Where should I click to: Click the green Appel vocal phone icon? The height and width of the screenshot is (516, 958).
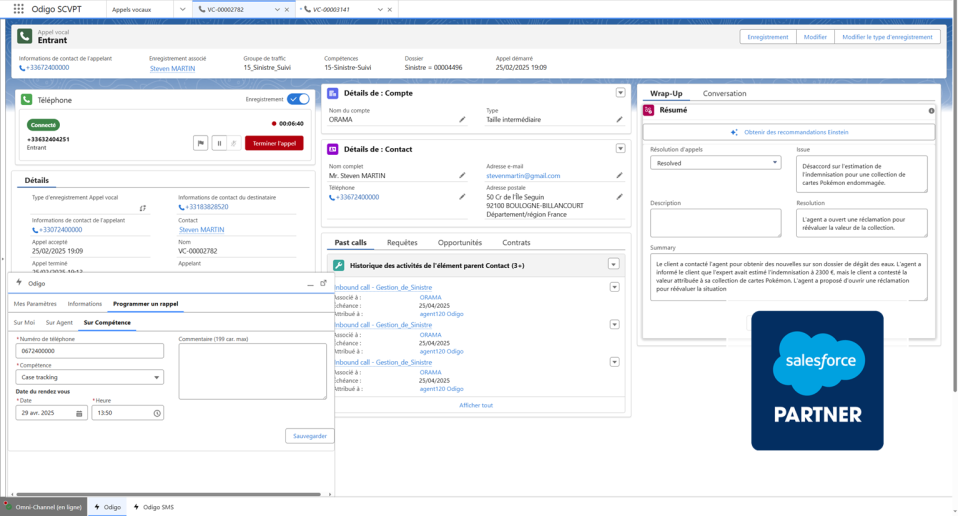point(25,36)
